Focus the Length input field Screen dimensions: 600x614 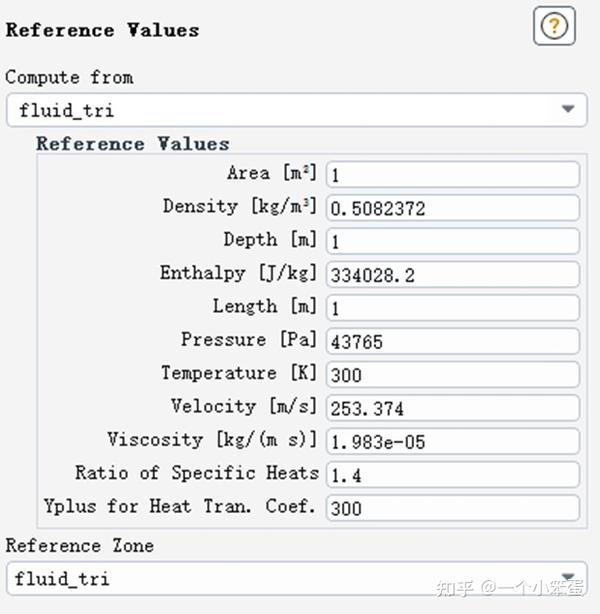[452, 308]
